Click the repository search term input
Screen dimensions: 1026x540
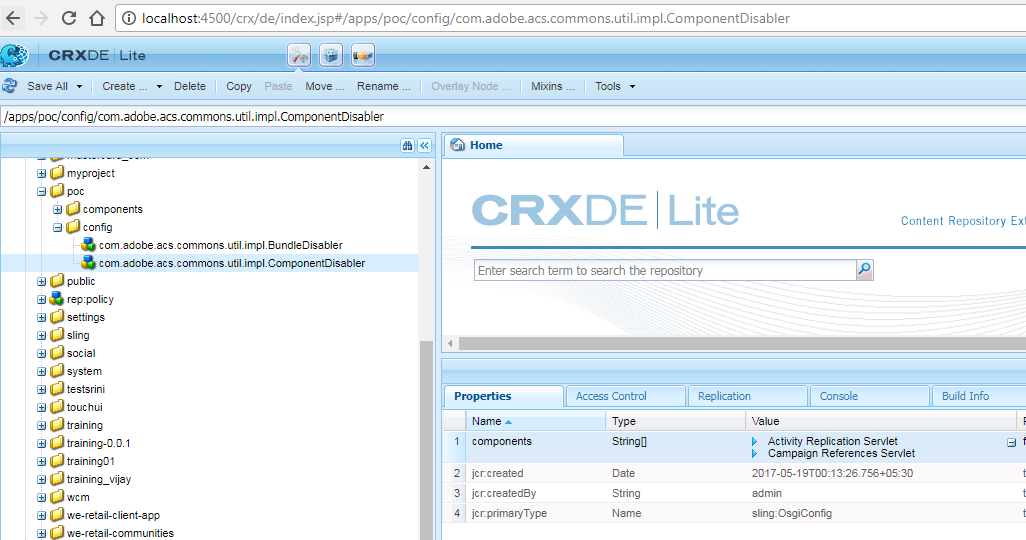[x=665, y=270]
